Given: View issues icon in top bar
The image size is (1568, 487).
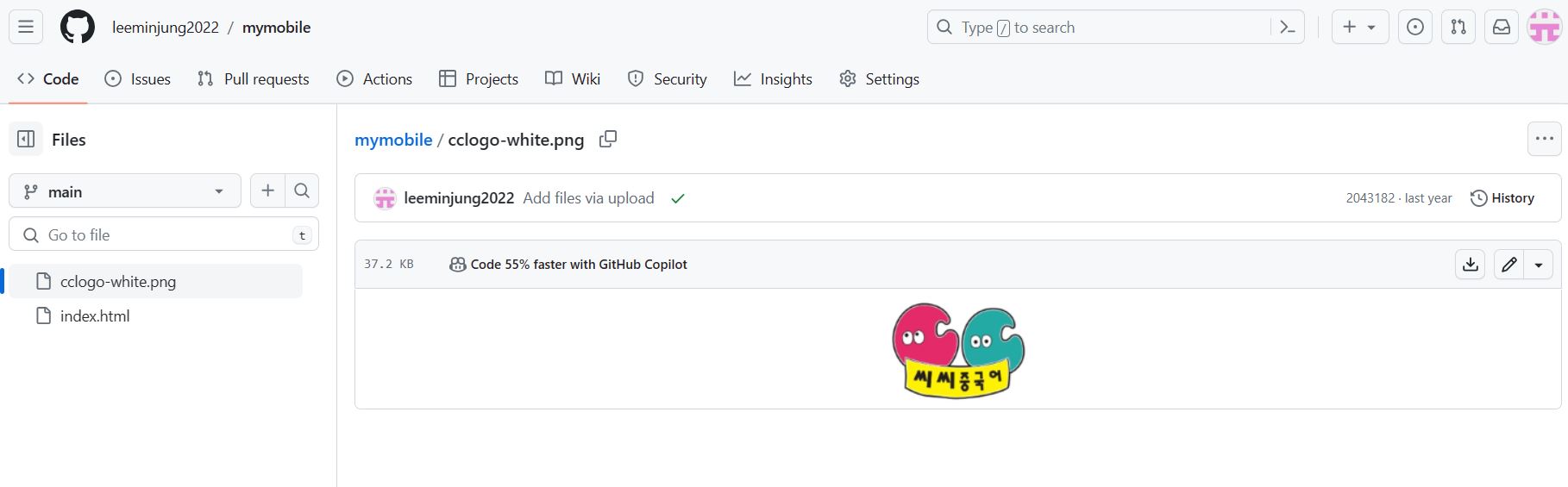Looking at the screenshot, I should 1415,27.
